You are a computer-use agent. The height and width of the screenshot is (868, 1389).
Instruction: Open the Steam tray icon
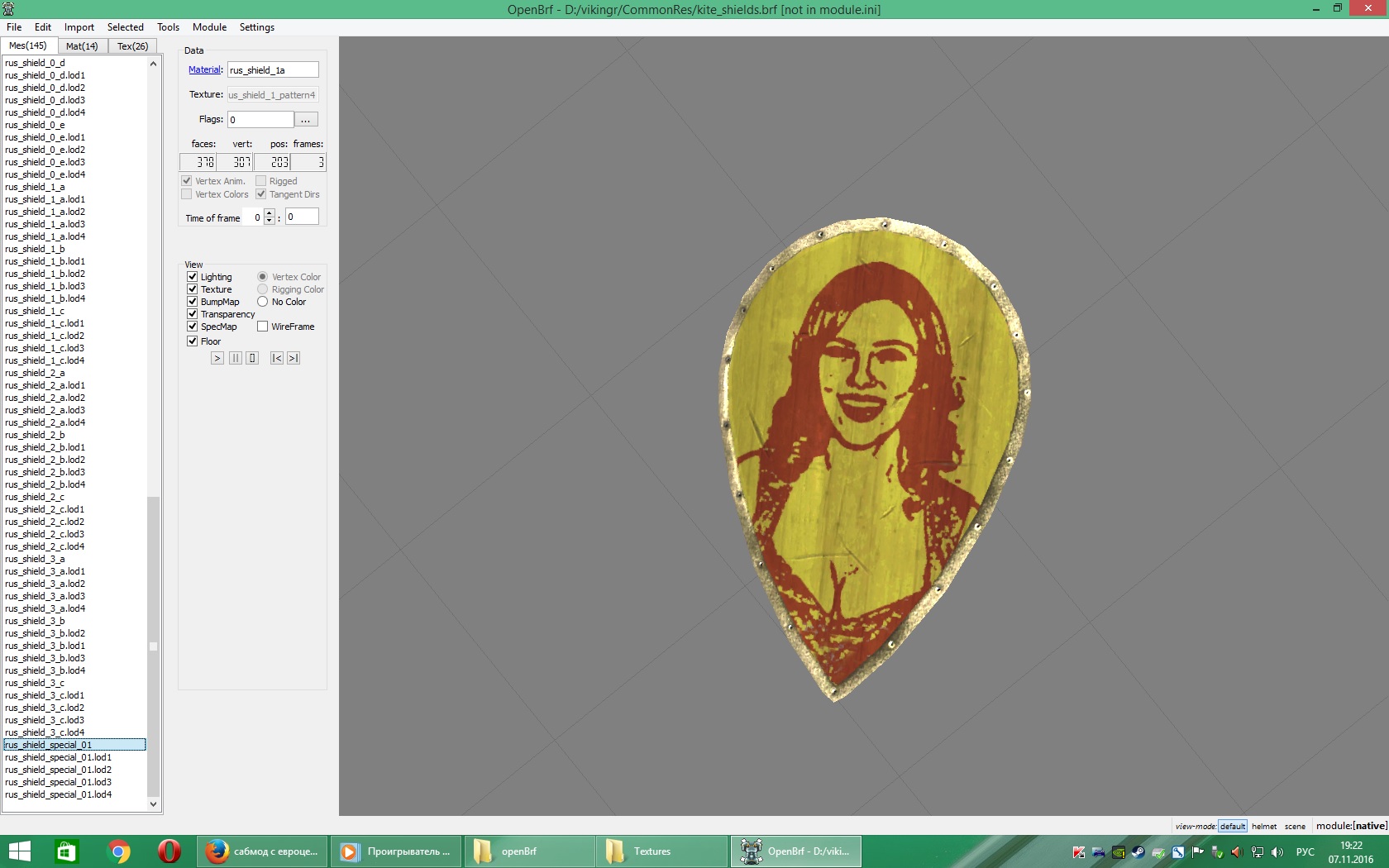pos(1138,852)
